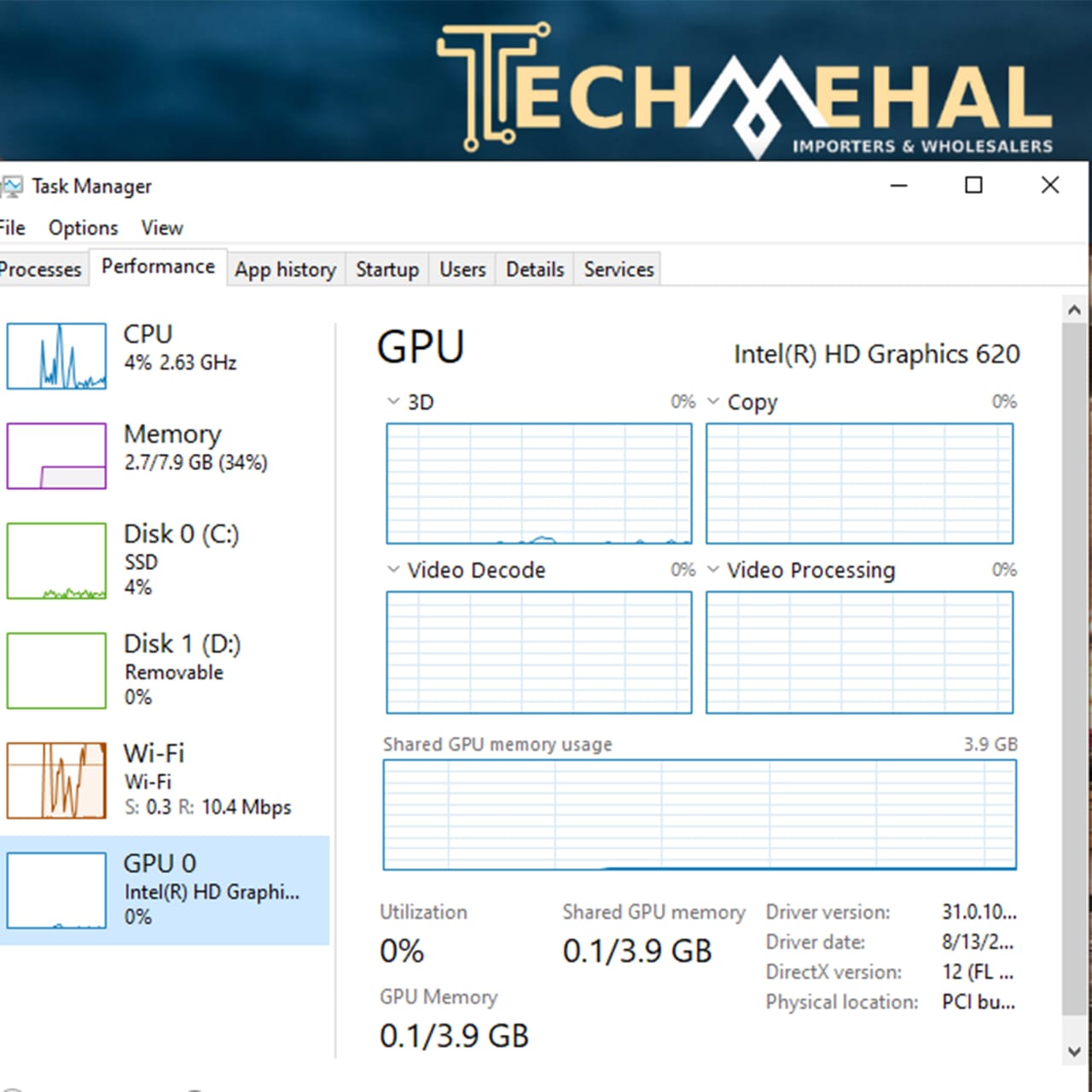Open the Video Processing engine dropdown

tap(713, 569)
